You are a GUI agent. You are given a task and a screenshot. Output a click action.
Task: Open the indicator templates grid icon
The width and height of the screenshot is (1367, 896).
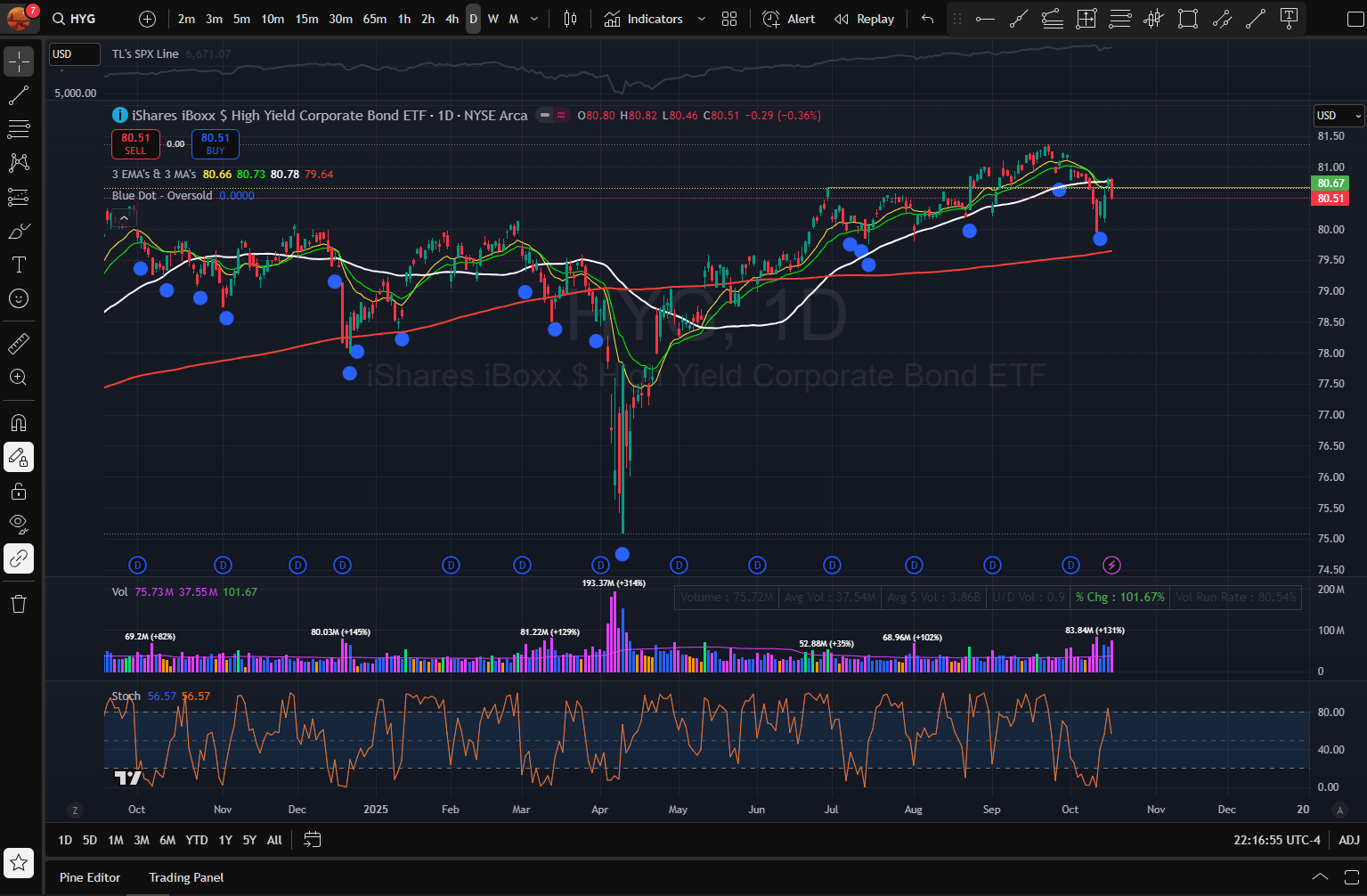729,19
